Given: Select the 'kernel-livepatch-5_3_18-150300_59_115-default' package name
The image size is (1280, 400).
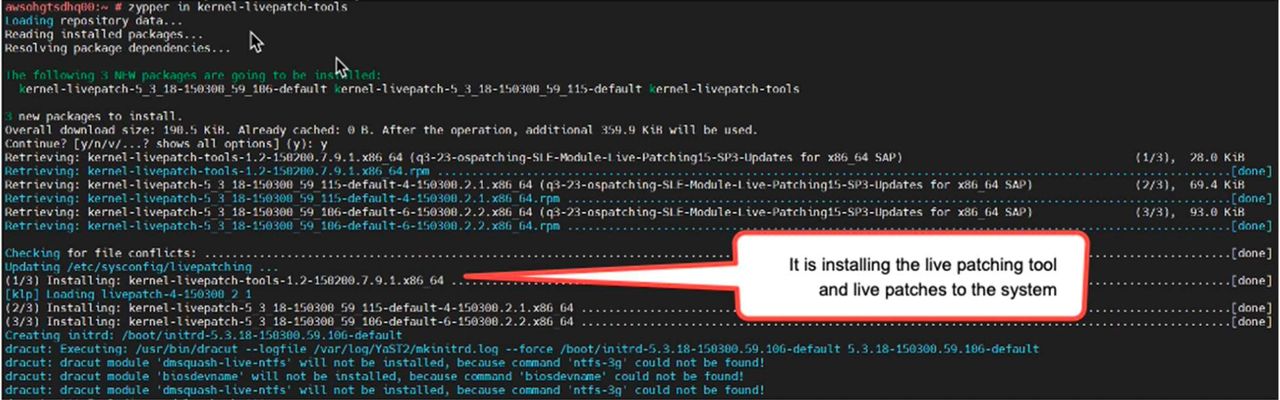Looking at the screenshot, I should tap(488, 89).
